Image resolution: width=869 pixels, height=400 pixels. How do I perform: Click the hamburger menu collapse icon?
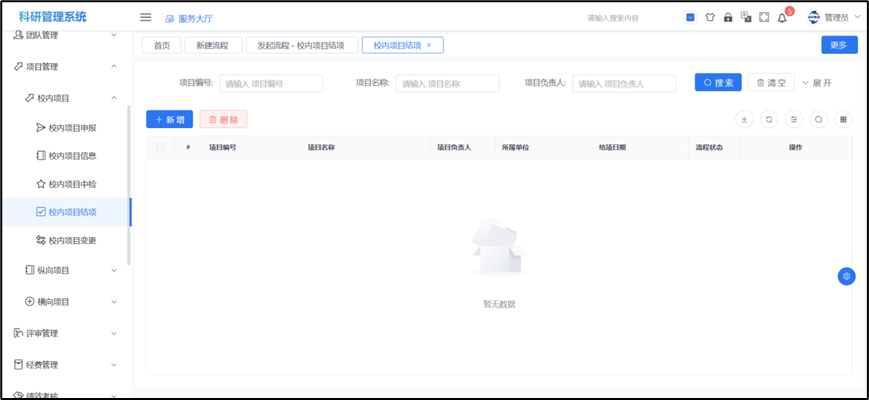point(146,17)
